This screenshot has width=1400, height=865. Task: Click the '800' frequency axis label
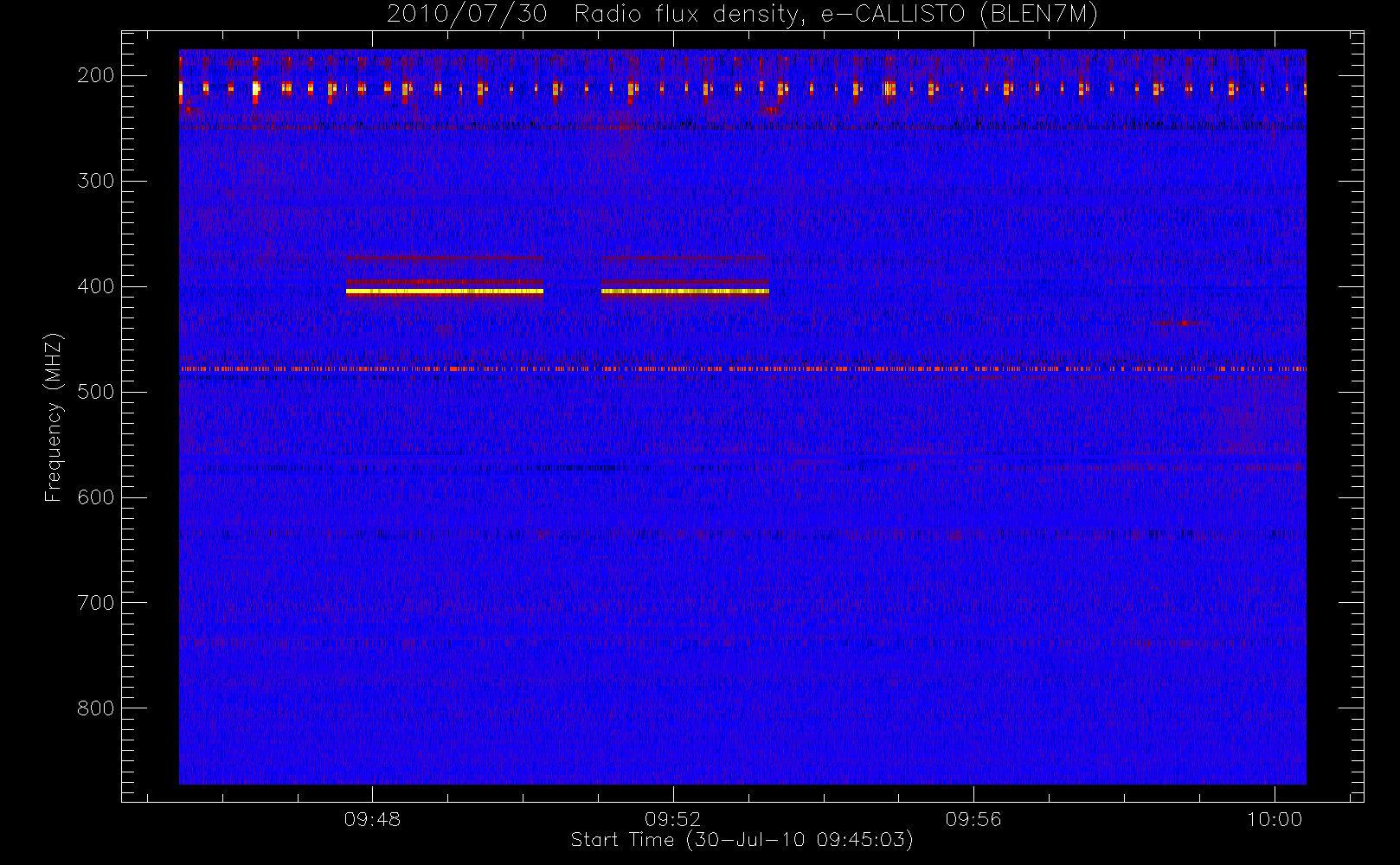(95, 708)
